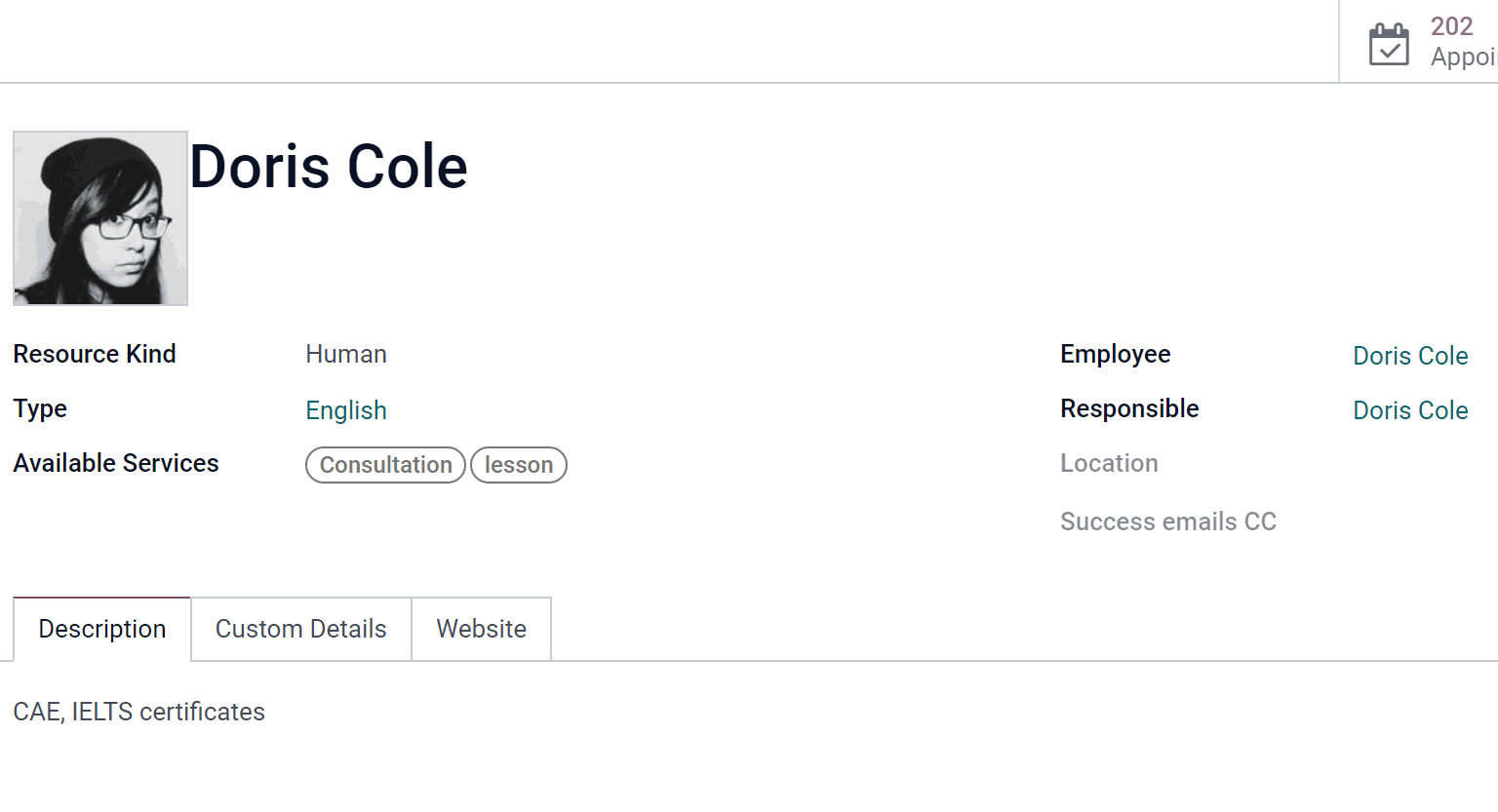Follow the Responsible Doris Cole link
The width and height of the screenshot is (1498, 812).
pyautogui.click(x=1410, y=410)
